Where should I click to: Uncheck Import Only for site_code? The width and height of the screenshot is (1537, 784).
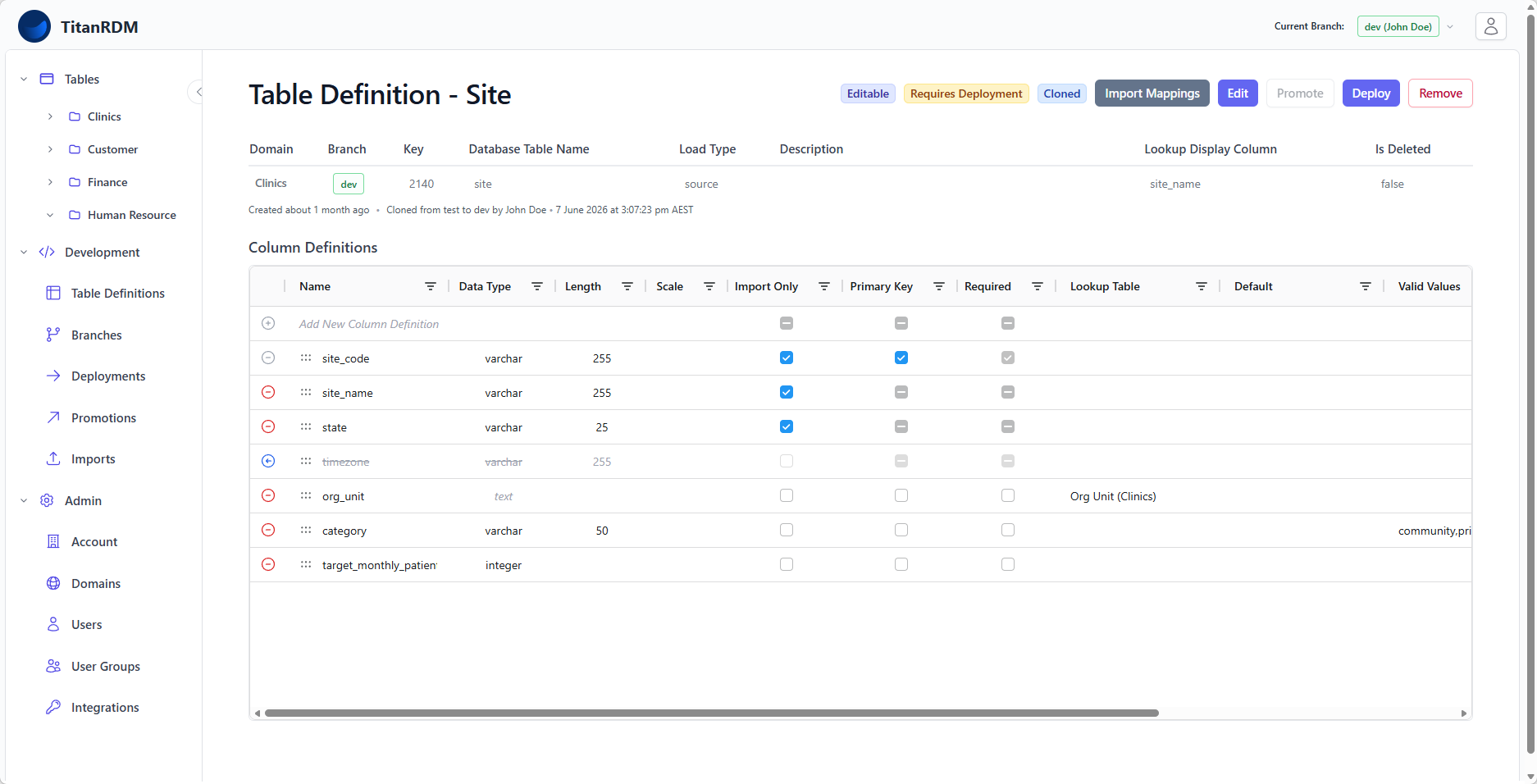(787, 358)
